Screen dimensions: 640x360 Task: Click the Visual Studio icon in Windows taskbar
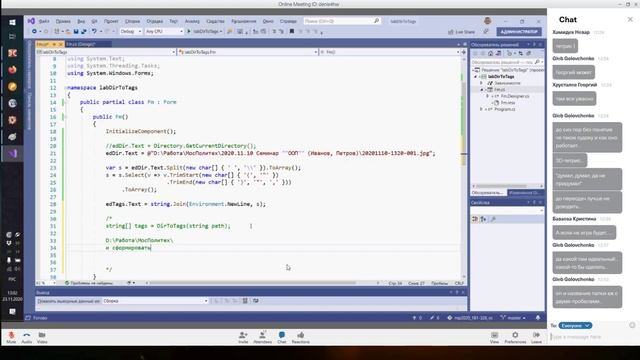click(12, 153)
